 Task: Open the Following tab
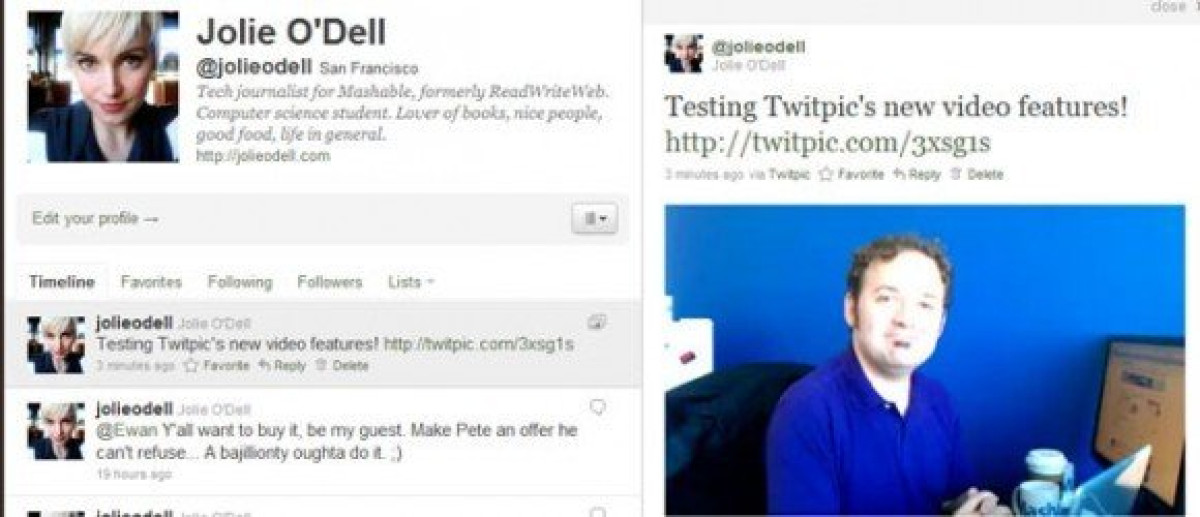pyautogui.click(x=240, y=282)
